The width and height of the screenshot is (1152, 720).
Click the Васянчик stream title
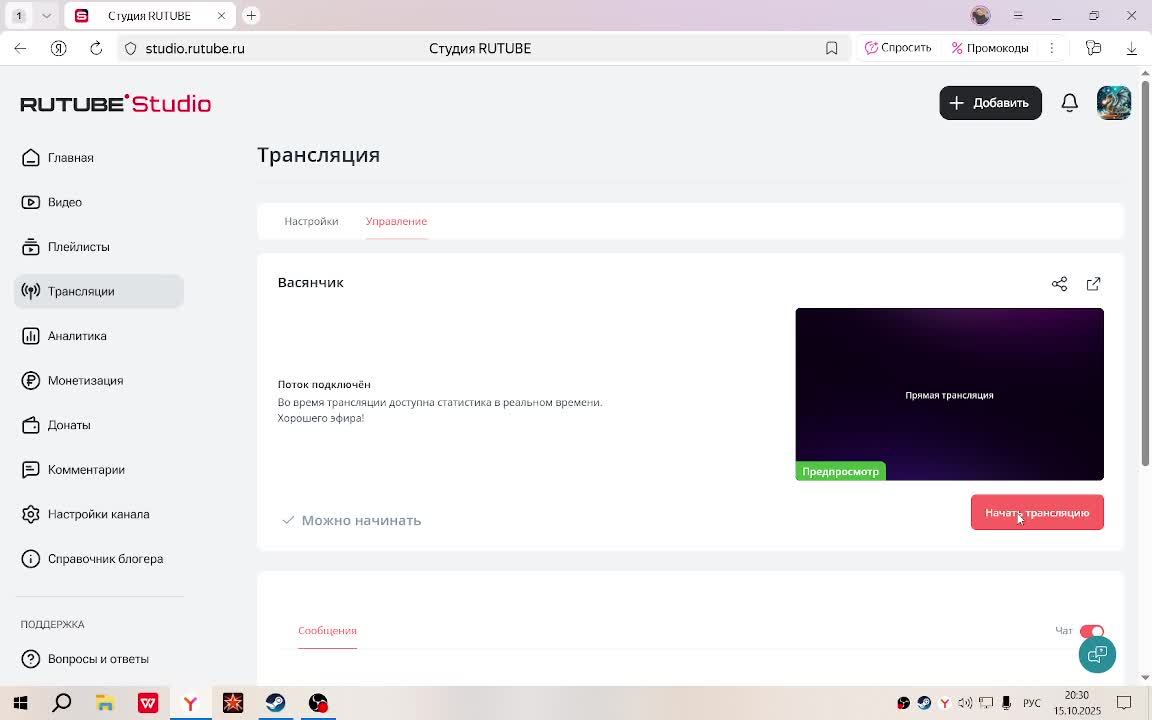(311, 282)
